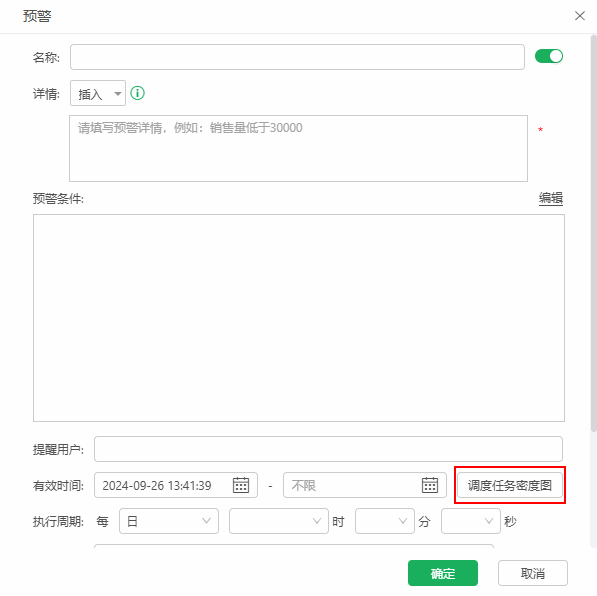Confirm with the green 确定 button
Screen dimensions: 597x596
tap(443, 573)
